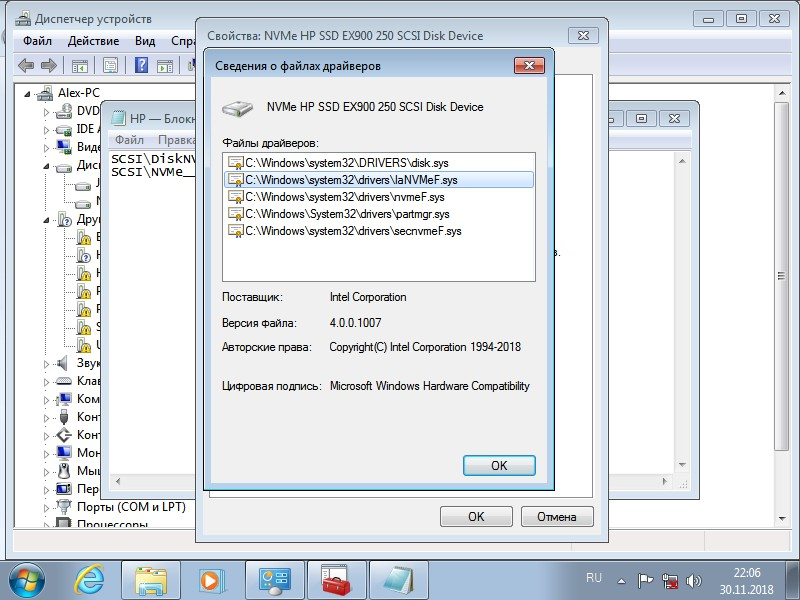Open the Правка menu in Notepad
The width and height of the screenshot is (800, 600).
pyautogui.click(x=177, y=140)
